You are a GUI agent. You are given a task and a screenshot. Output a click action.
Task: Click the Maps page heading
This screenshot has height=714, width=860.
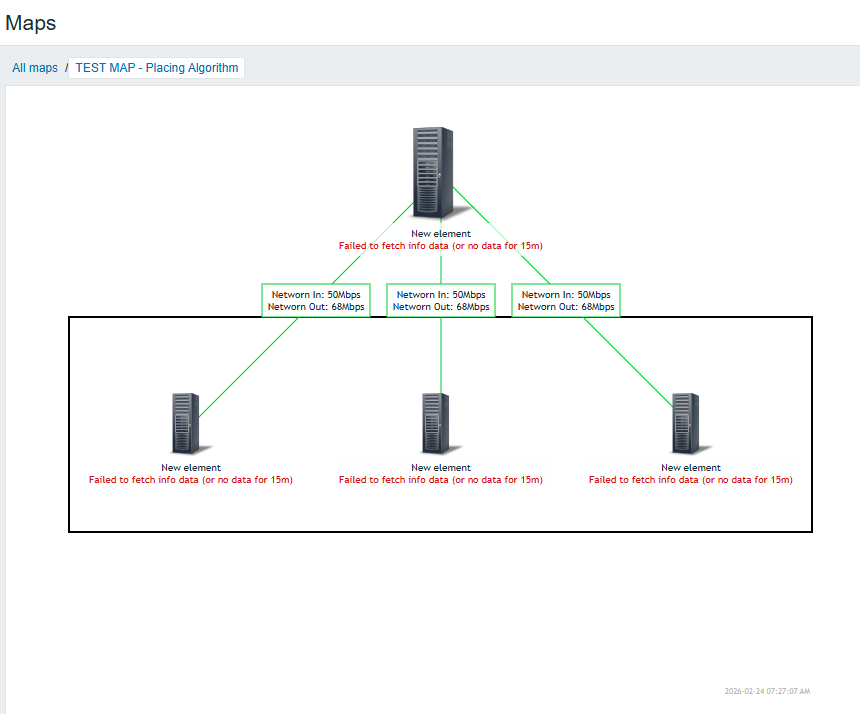tap(31, 22)
